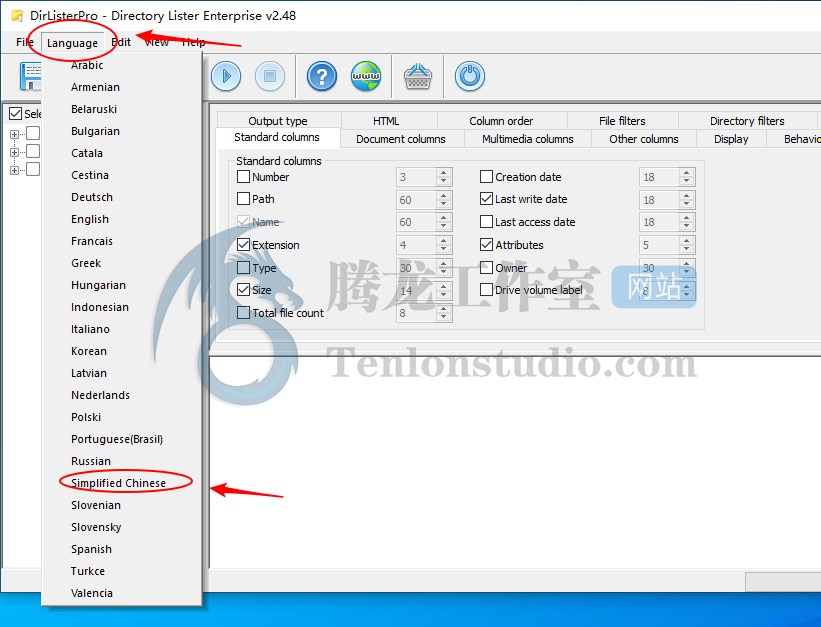The height and width of the screenshot is (627, 821).
Task: Click DirListerPro app icon in title bar
Action: pos(17,15)
